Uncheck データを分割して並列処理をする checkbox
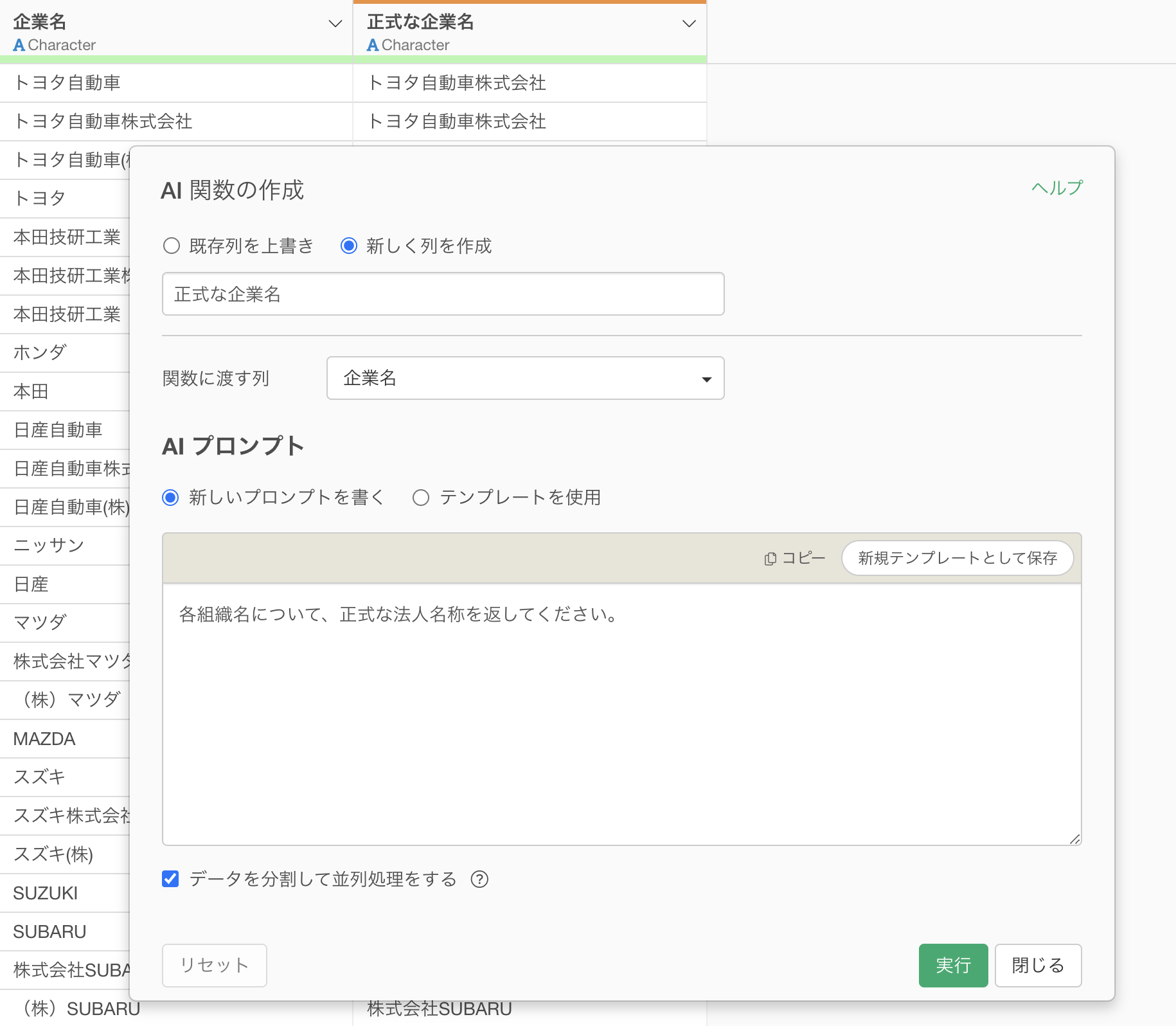This screenshot has width=1176, height=1026. pyautogui.click(x=170, y=879)
